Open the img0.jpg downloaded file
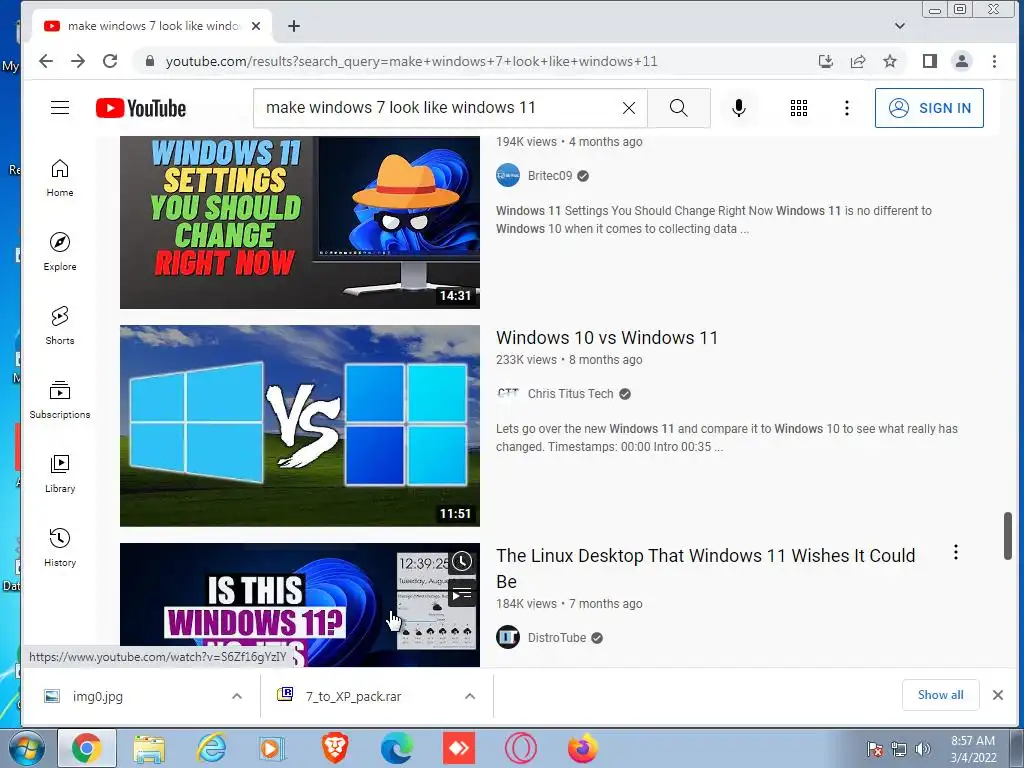Image resolution: width=1024 pixels, height=768 pixels. point(98,696)
